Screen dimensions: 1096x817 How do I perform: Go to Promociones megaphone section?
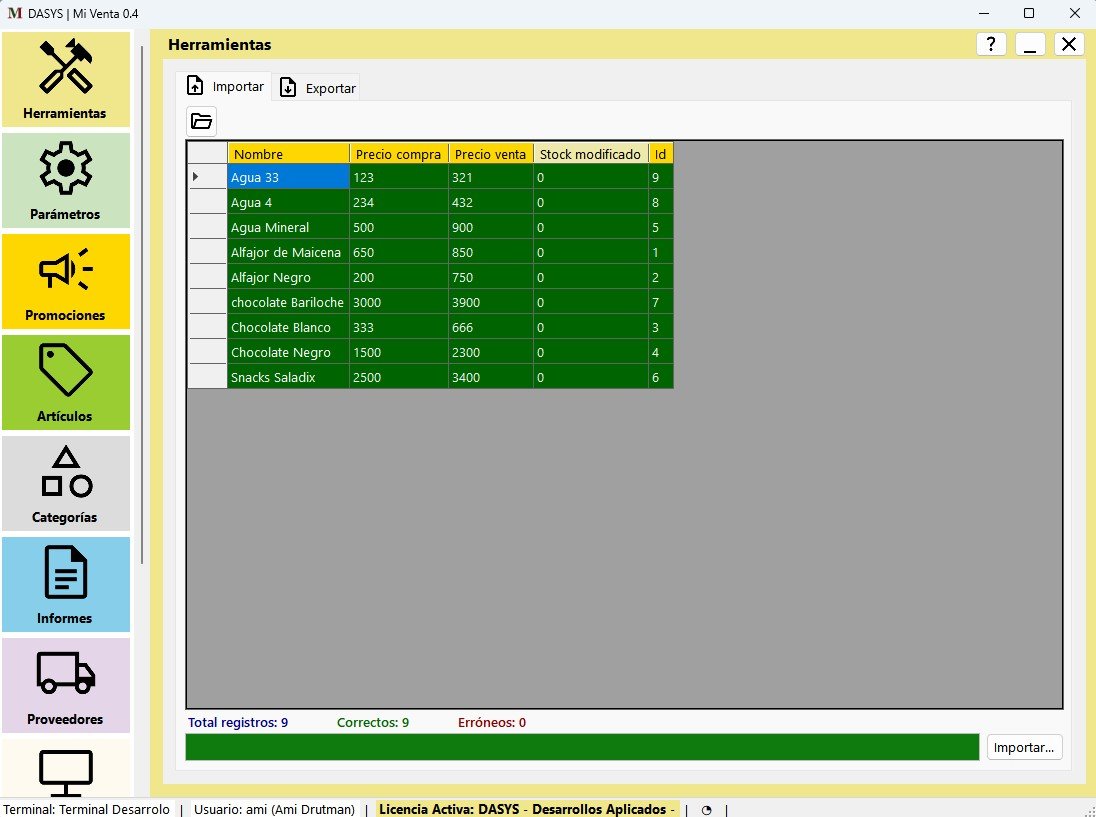point(66,281)
